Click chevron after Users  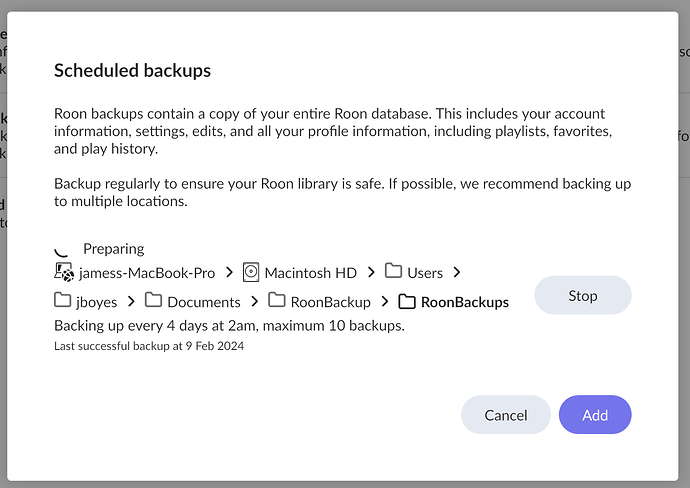(457, 272)
